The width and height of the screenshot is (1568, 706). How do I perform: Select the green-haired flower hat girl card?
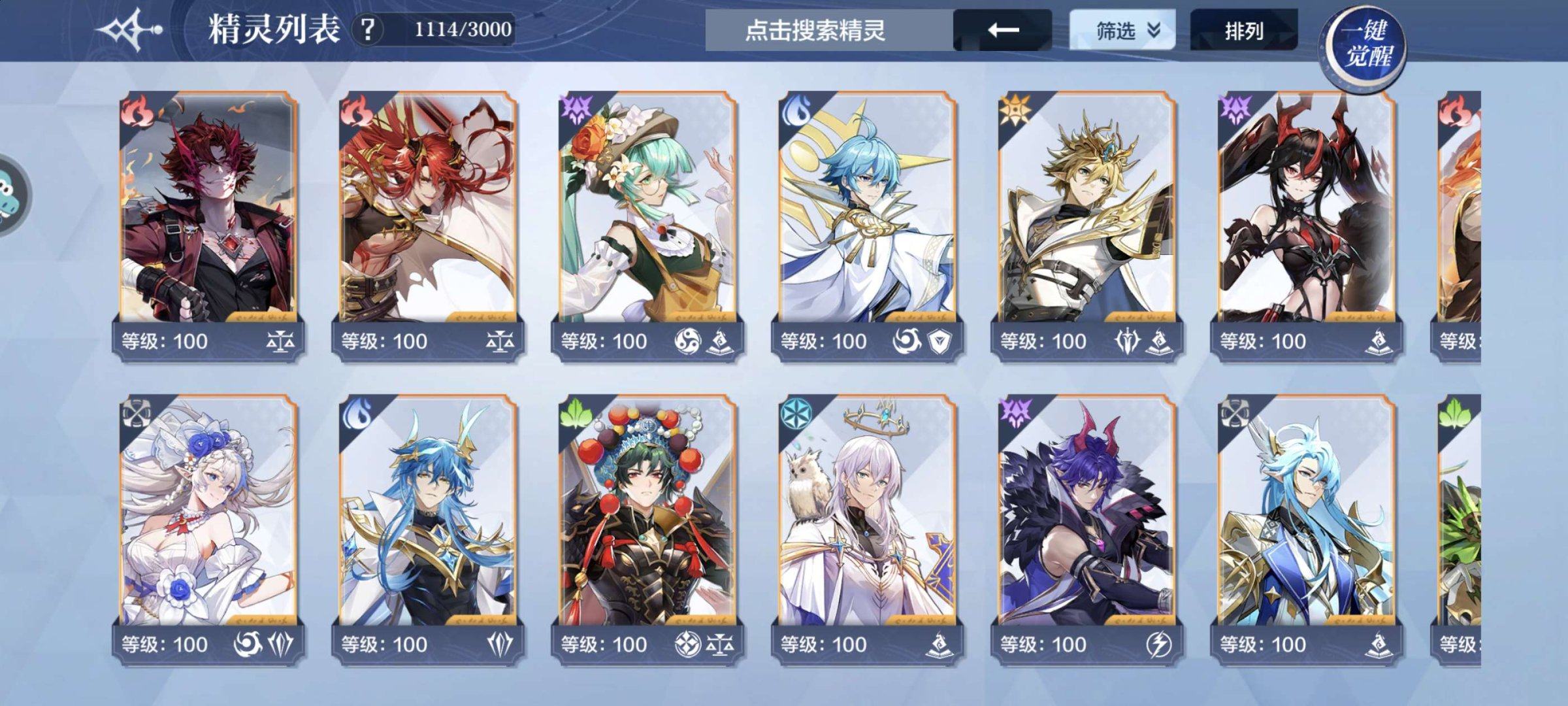(x=647, y=226)
